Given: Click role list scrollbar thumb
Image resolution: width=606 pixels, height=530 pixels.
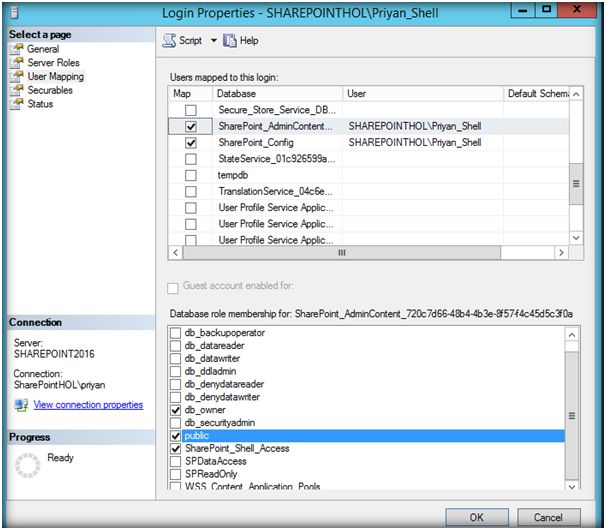Looking at the screenshot, I should [572, 416].
